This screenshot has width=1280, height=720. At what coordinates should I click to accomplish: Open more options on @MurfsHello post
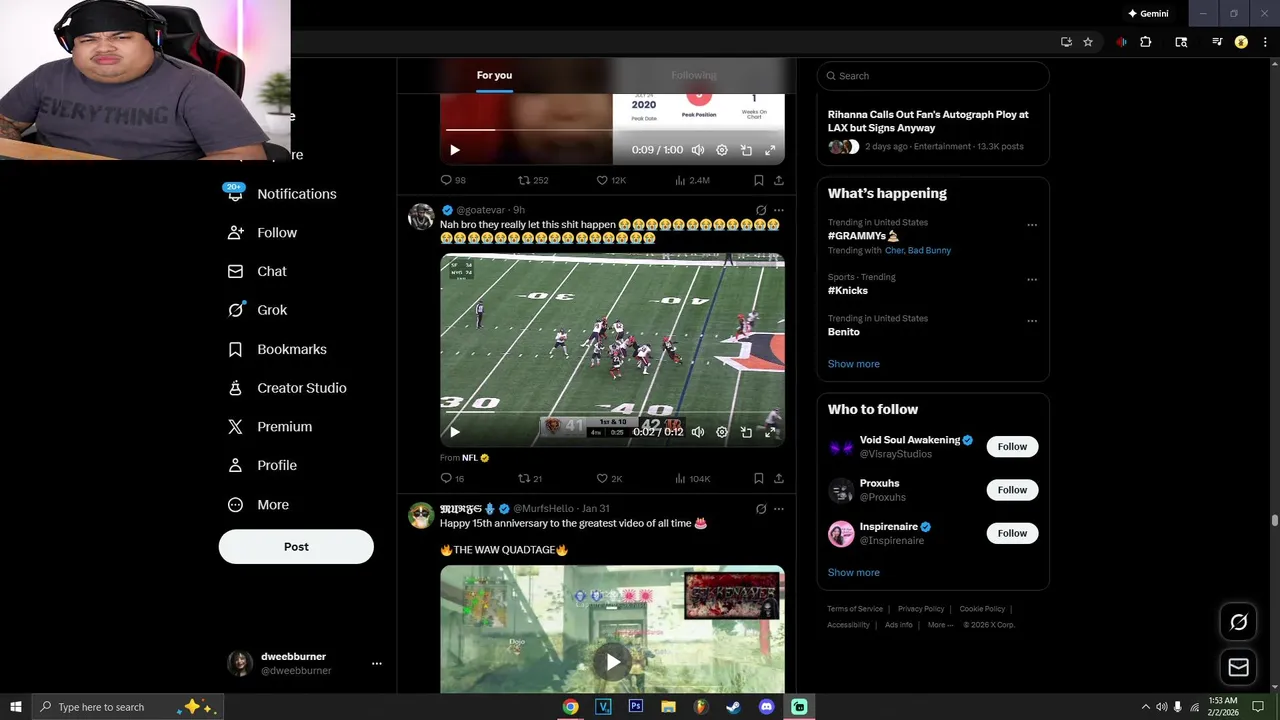click(779, 508)
